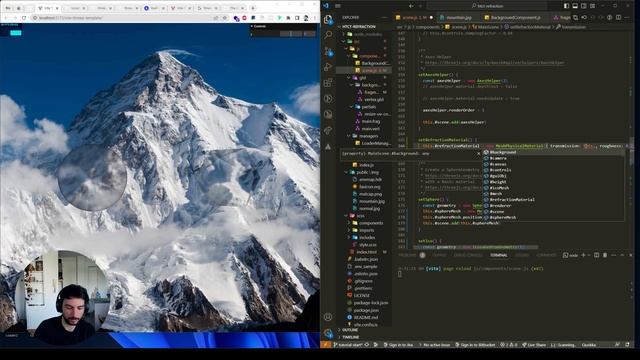
Task: Open index.html in Explorer tree
Action: tap(366, 252)
